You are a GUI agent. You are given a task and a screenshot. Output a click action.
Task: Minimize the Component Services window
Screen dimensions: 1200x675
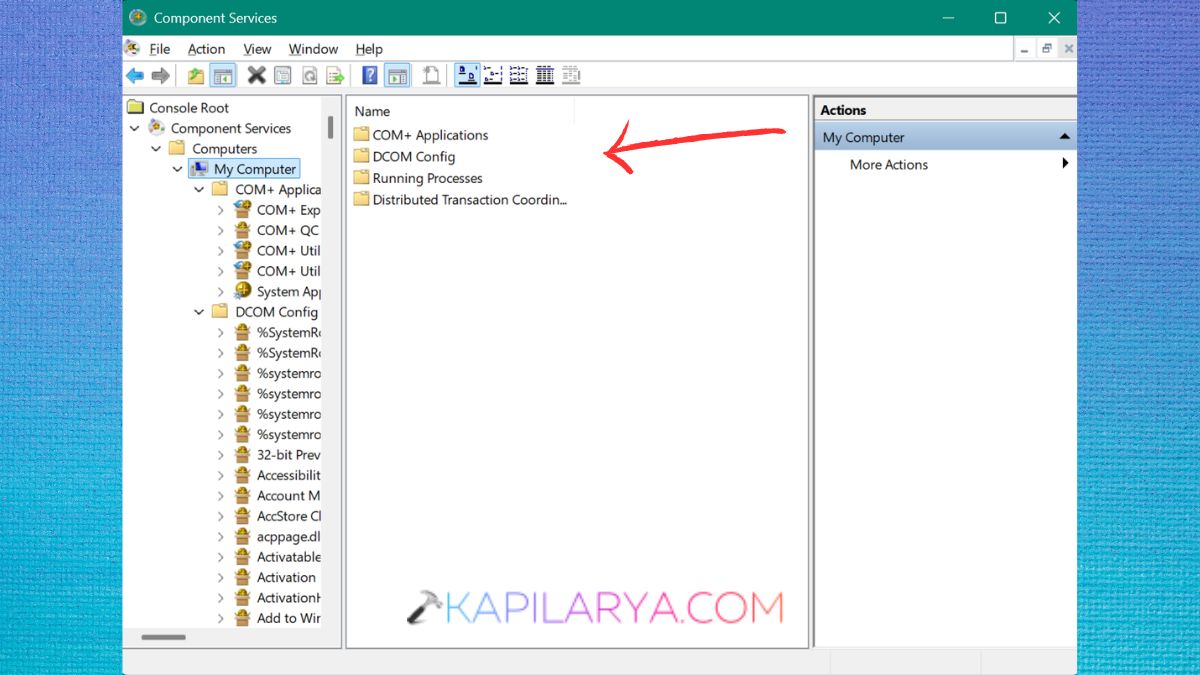(x=948, y=18)
